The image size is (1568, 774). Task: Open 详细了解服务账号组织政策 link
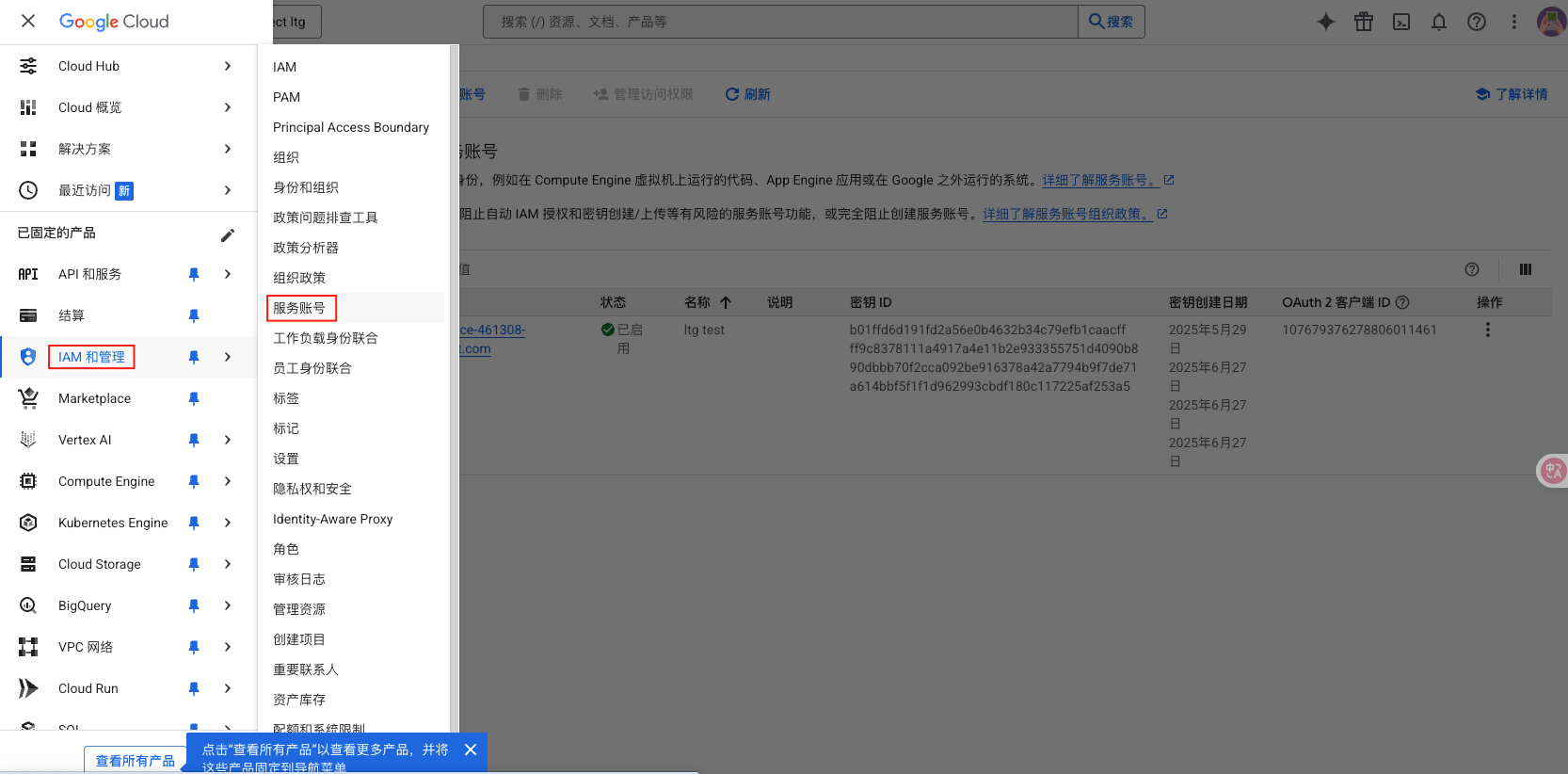click(x=1075, y=214)
